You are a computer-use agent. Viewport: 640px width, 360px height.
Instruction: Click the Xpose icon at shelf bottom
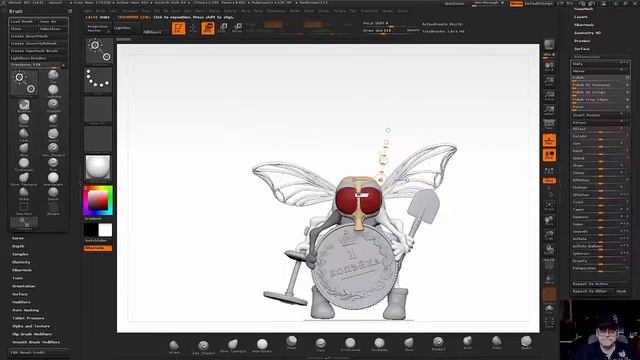click(549, 322)
